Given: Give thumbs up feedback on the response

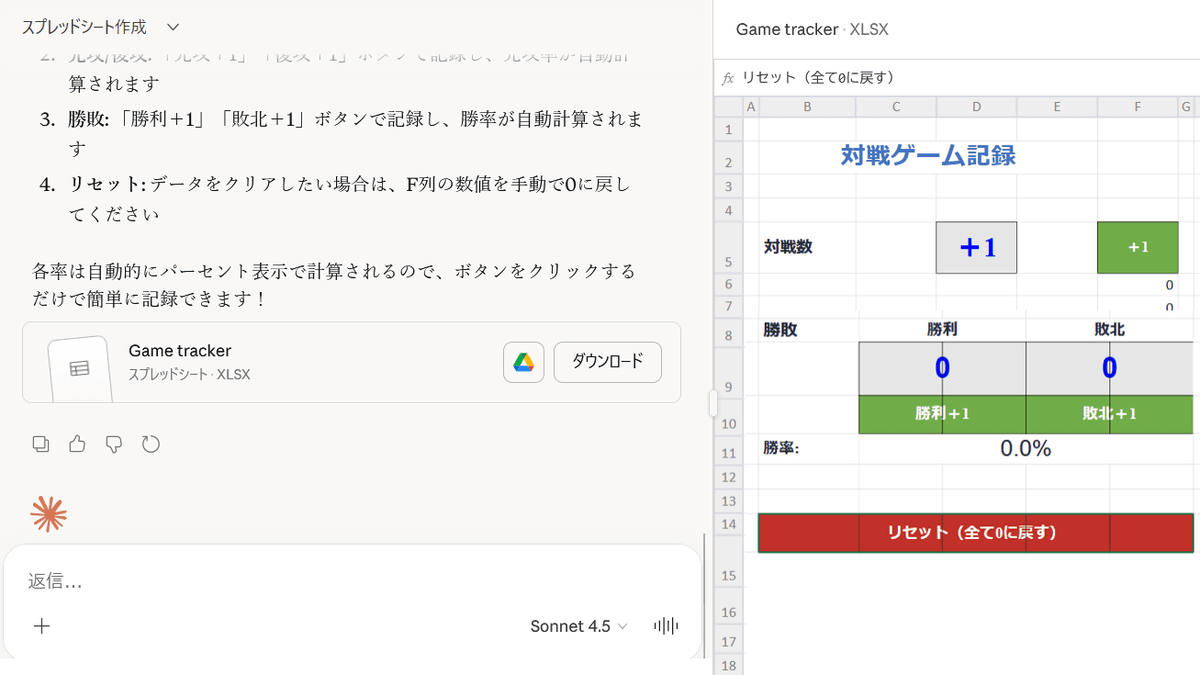Looking at the screenshot, I should tap(77, 443).
